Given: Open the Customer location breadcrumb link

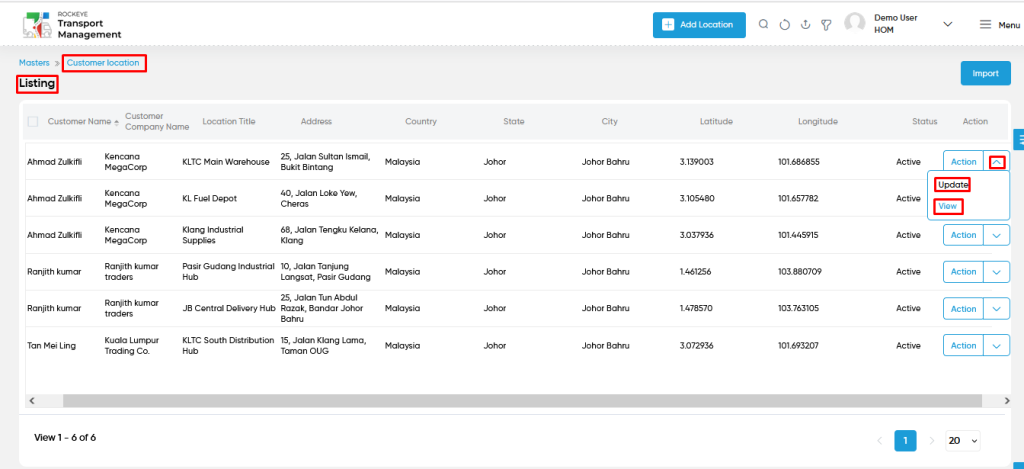Looking at the screenshot, I should 103,63.
